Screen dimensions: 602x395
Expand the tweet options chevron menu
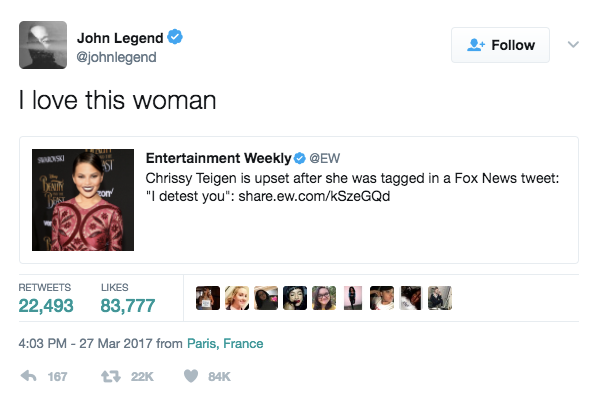[x=573, y=45]
